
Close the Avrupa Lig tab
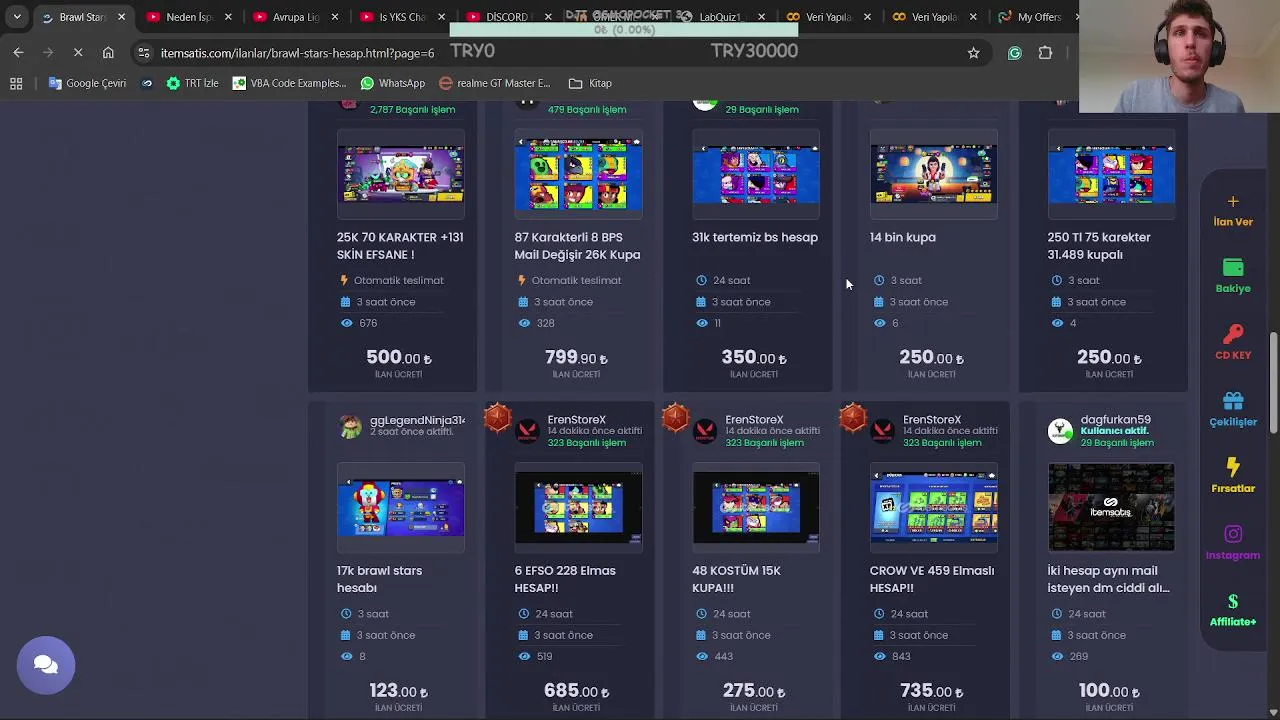(334, 17)
